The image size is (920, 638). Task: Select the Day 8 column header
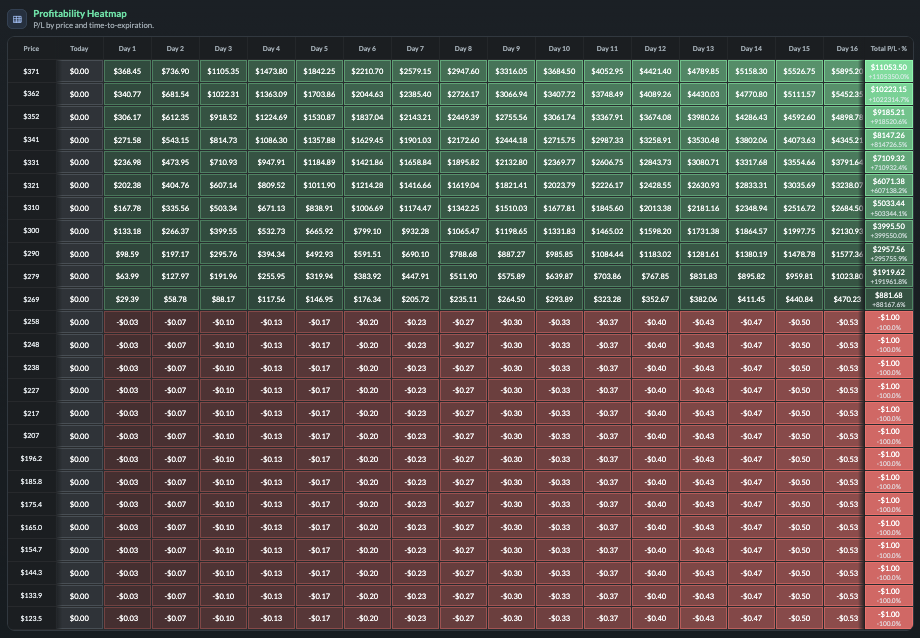point(463,49)
